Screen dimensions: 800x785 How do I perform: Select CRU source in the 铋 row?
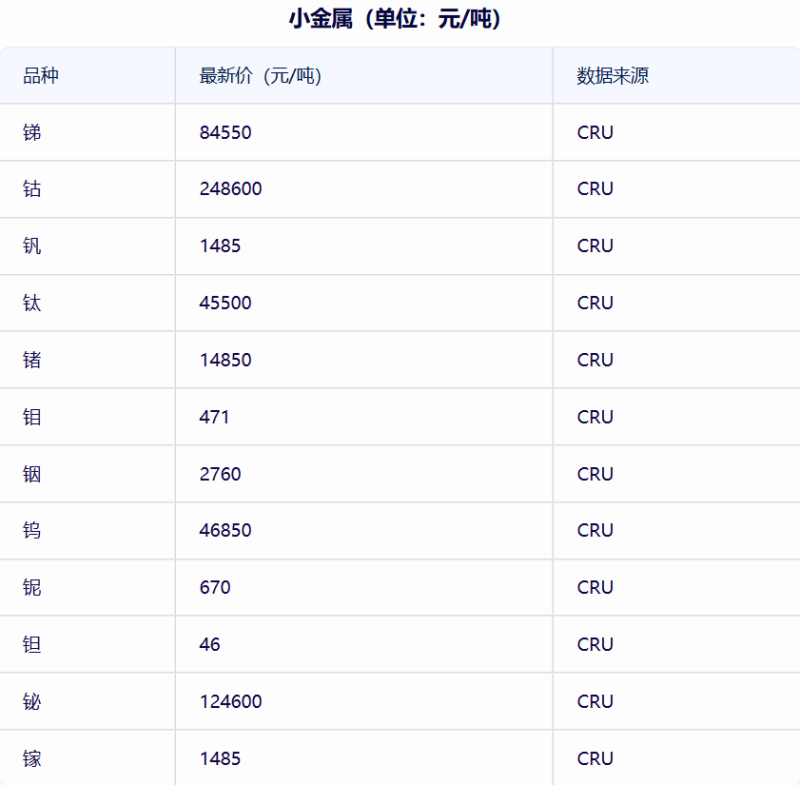[595, 702]
